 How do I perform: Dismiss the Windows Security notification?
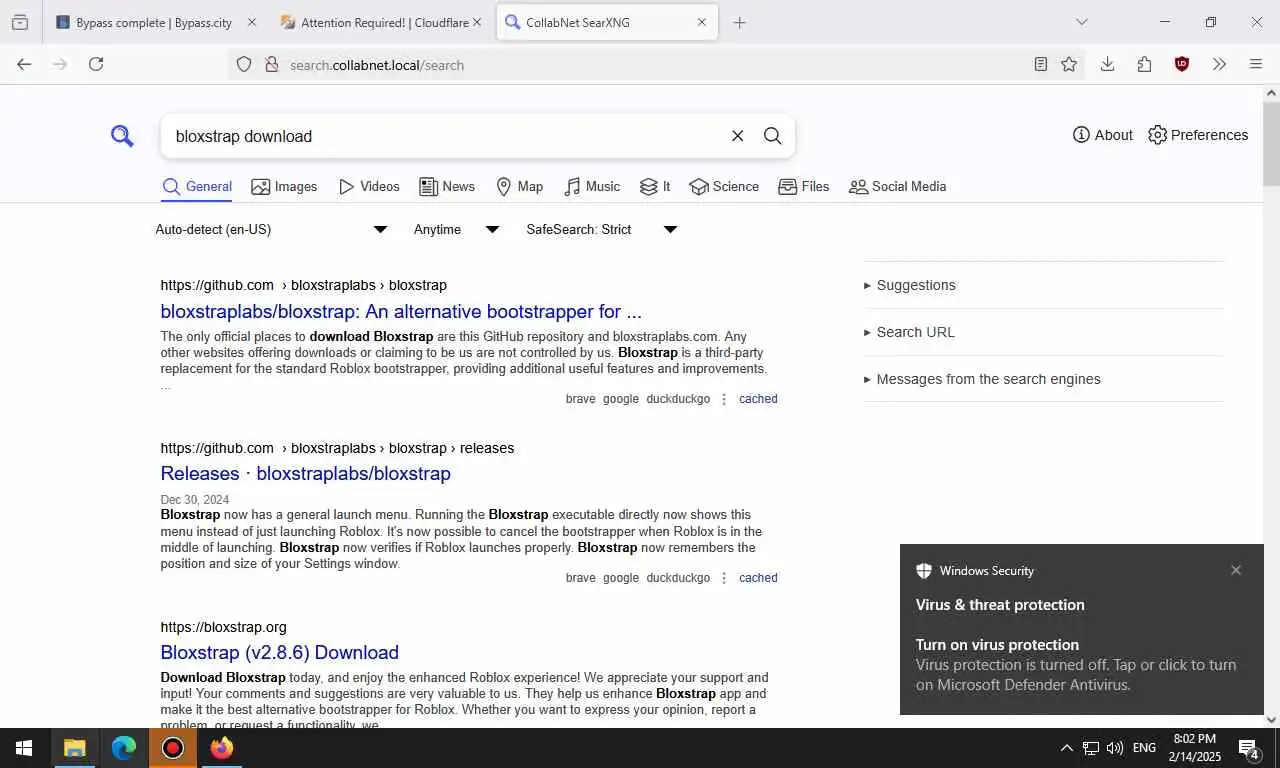pos(1236,570)
